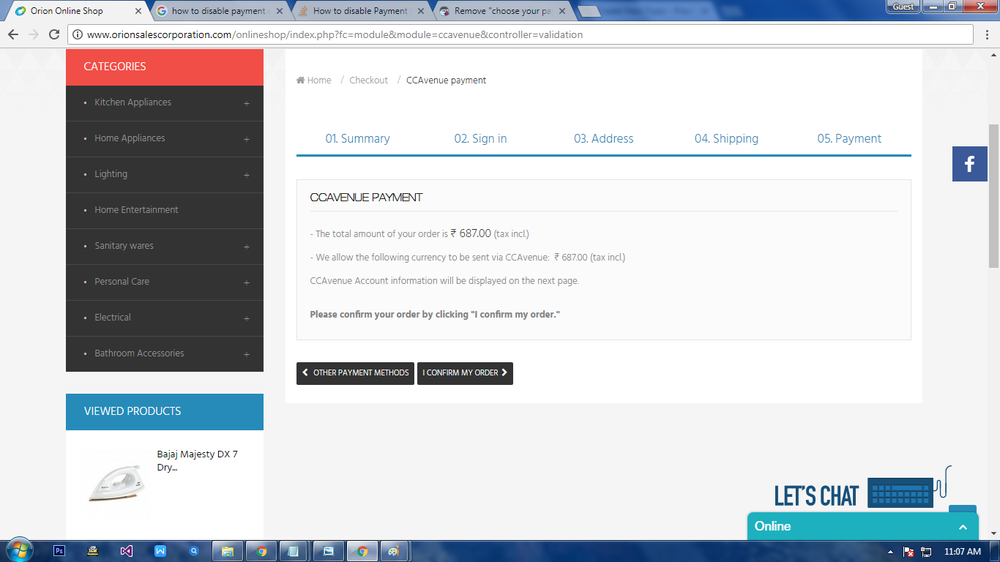Expand the Electrical category
Image resolution: width=1000 pixels, height=562 pixels.
point(246,318)
